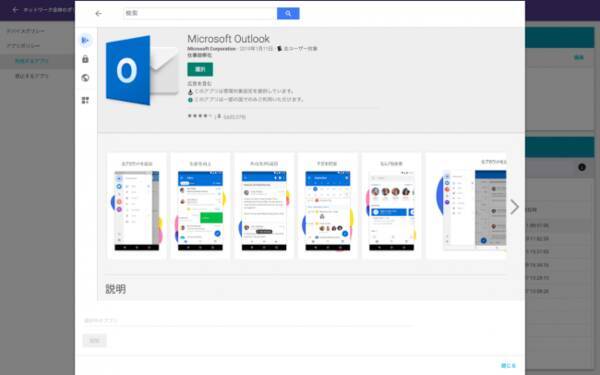
Task: Open the organize apps grid icon
Action: 85,100
